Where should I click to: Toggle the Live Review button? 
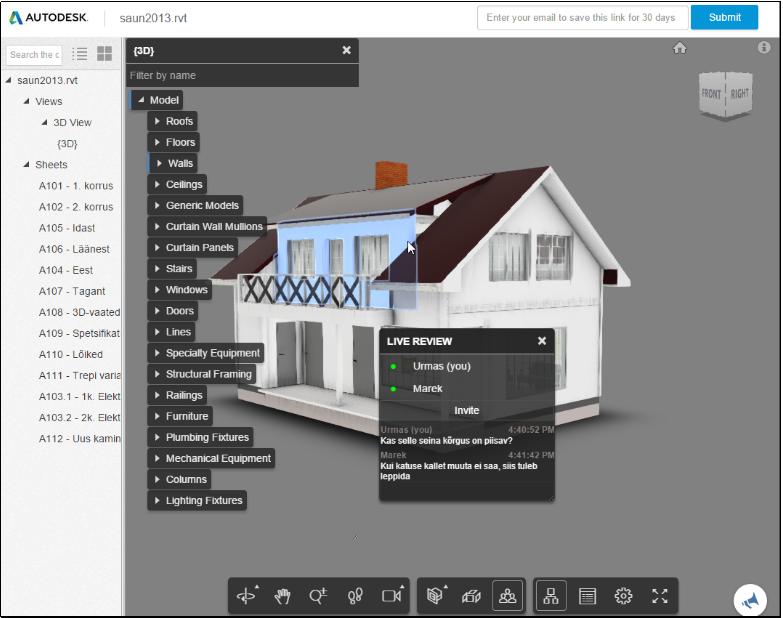coord(508,596)
